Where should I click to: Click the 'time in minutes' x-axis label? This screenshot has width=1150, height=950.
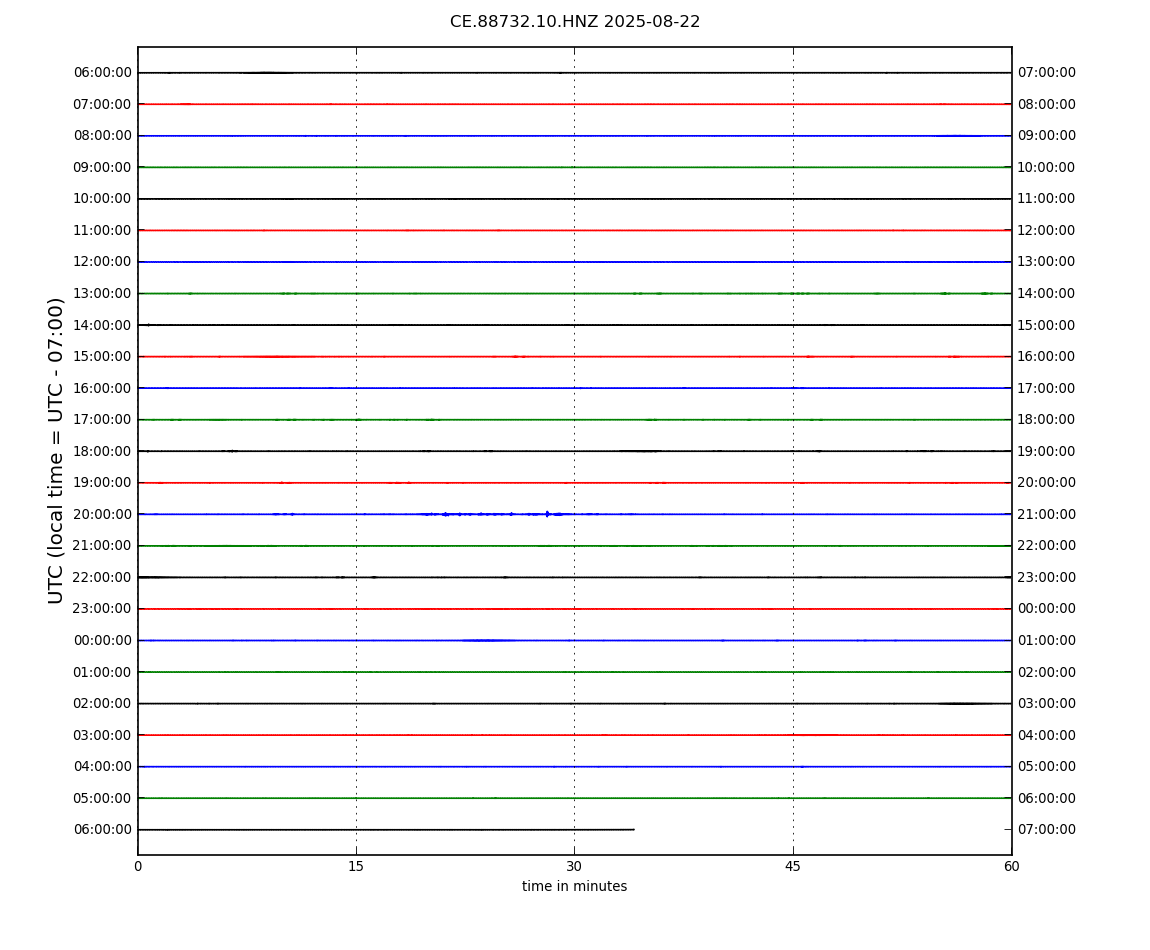574,886
